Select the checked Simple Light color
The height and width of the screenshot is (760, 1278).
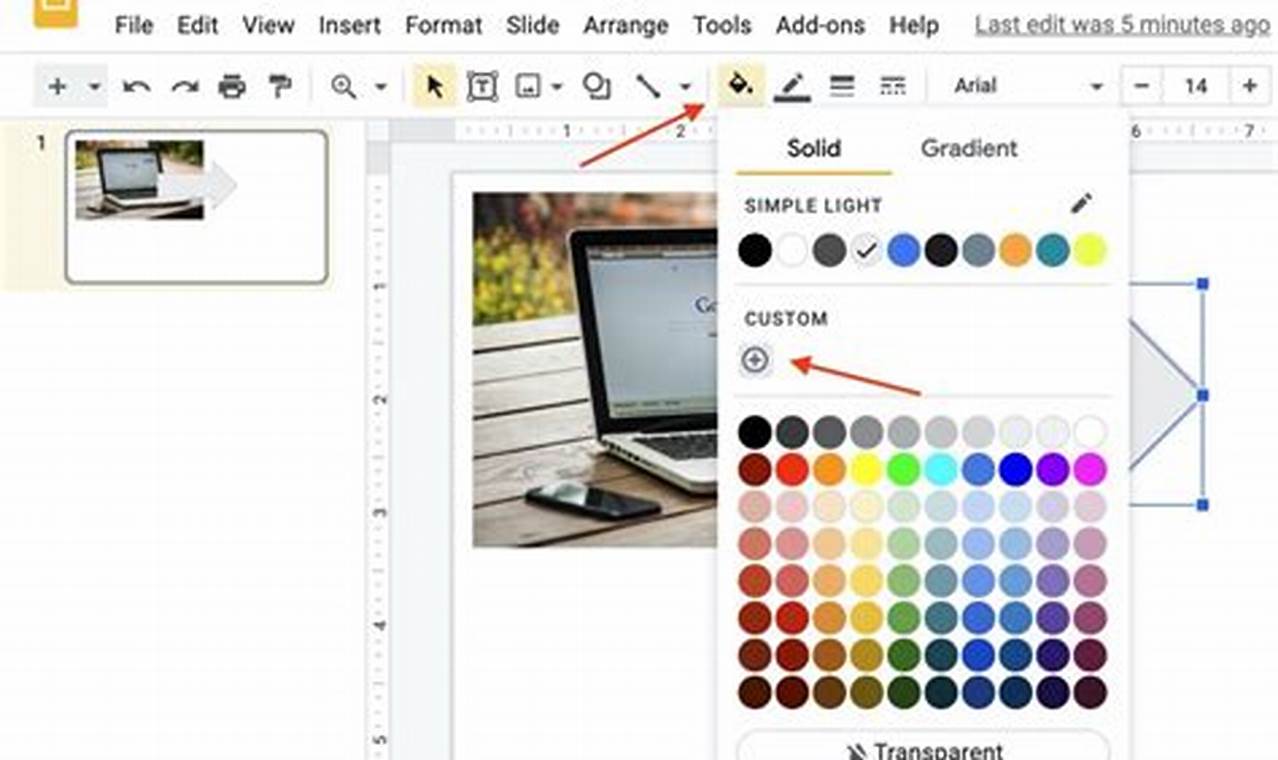point(866,249)
